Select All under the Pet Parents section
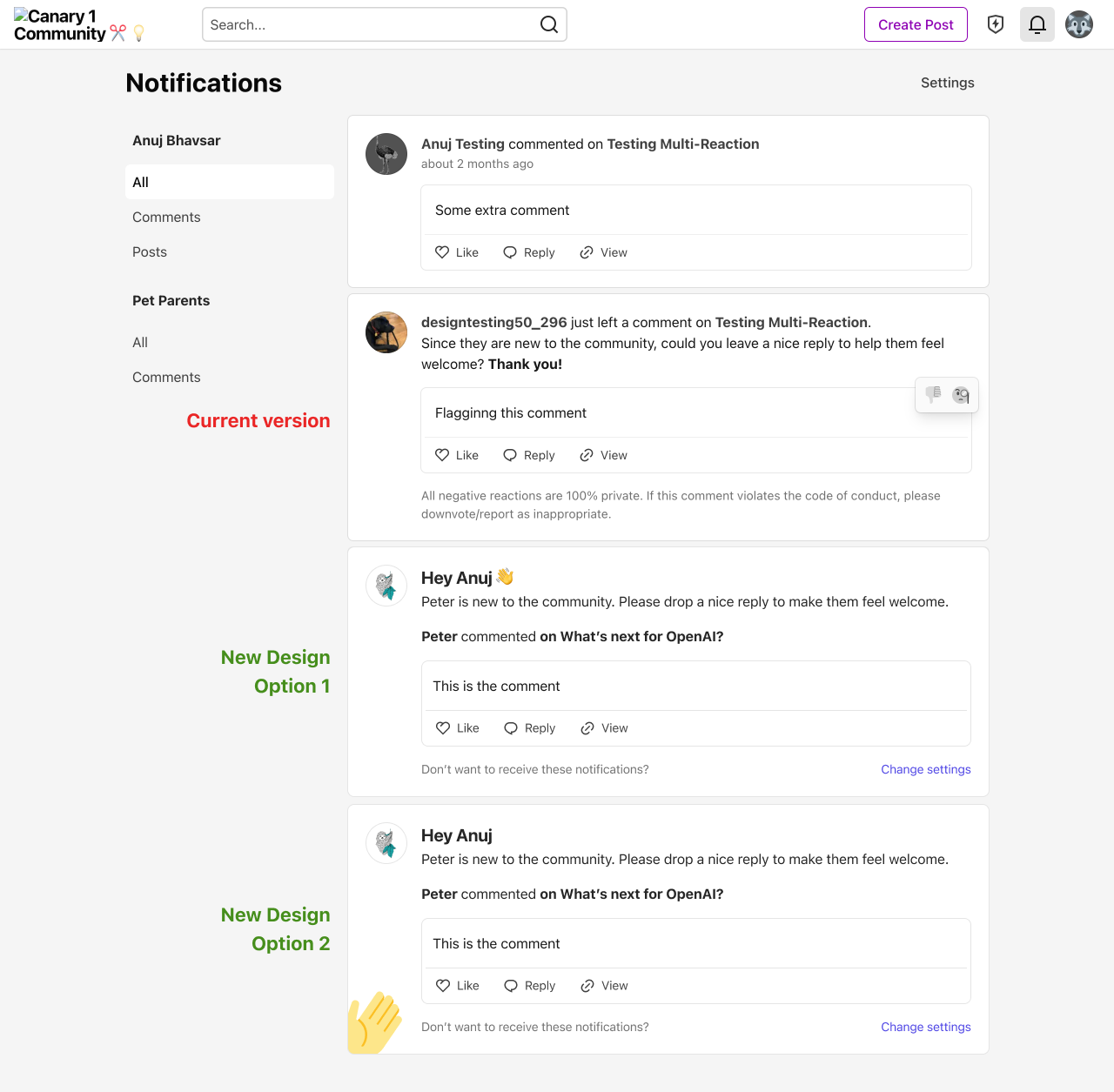This screenshot has width=1114, height=1092. pos(139,342)
